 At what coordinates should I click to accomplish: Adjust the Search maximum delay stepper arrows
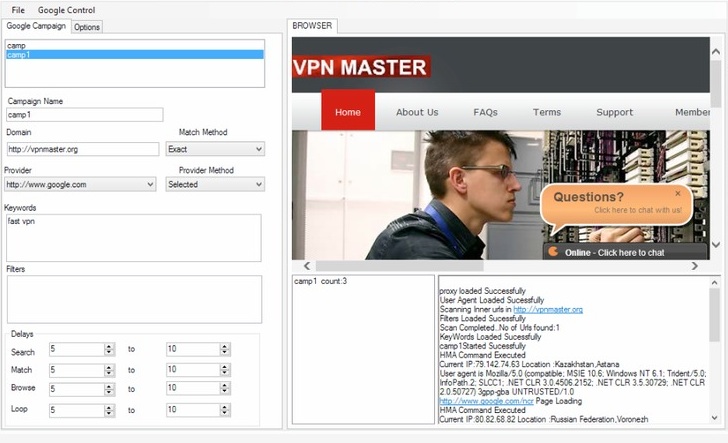[x=225, y=349]
